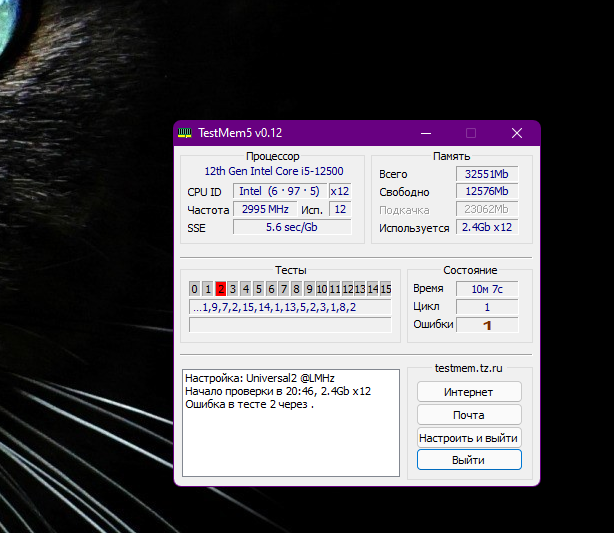Select test indicator 14
This screenshot has width=614, height=533.
tap(373, 289)
